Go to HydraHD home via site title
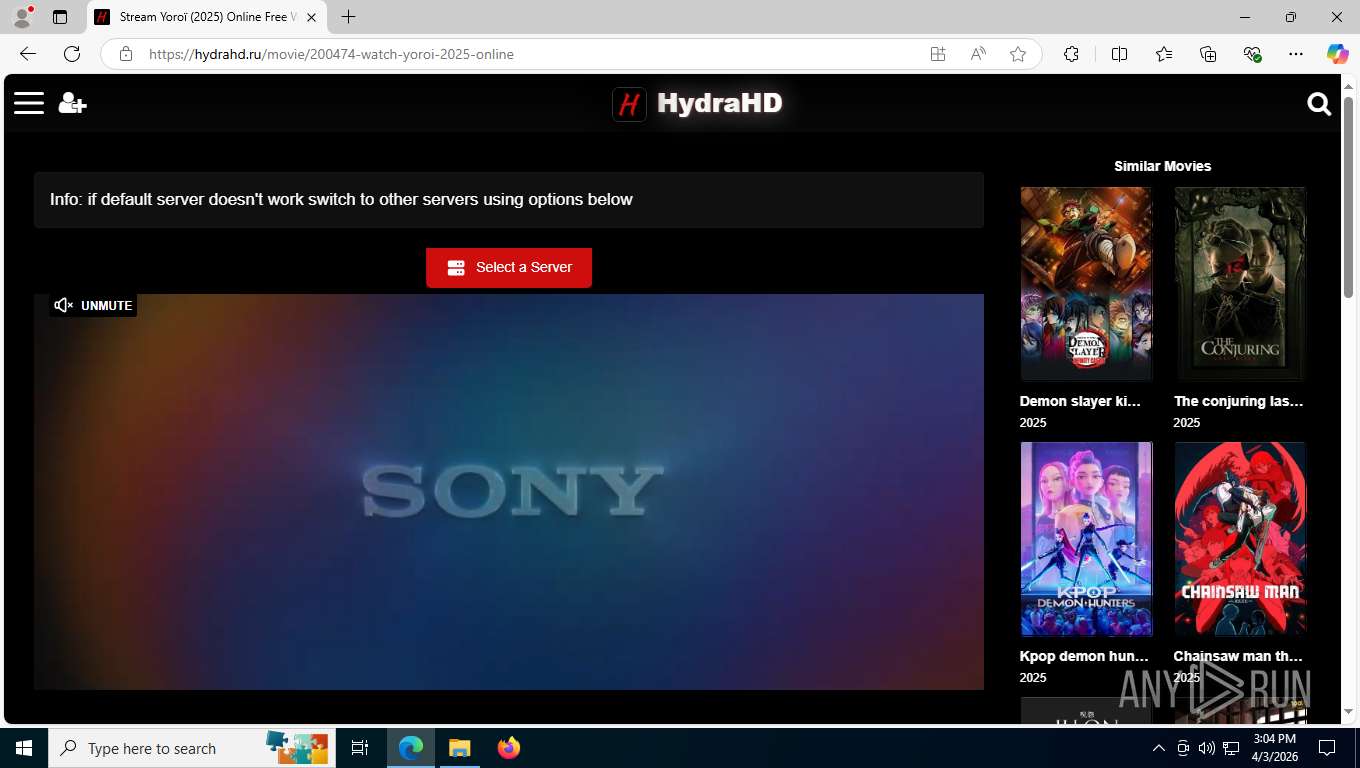Screen dimensions: 1360x768 coord(719,103)
